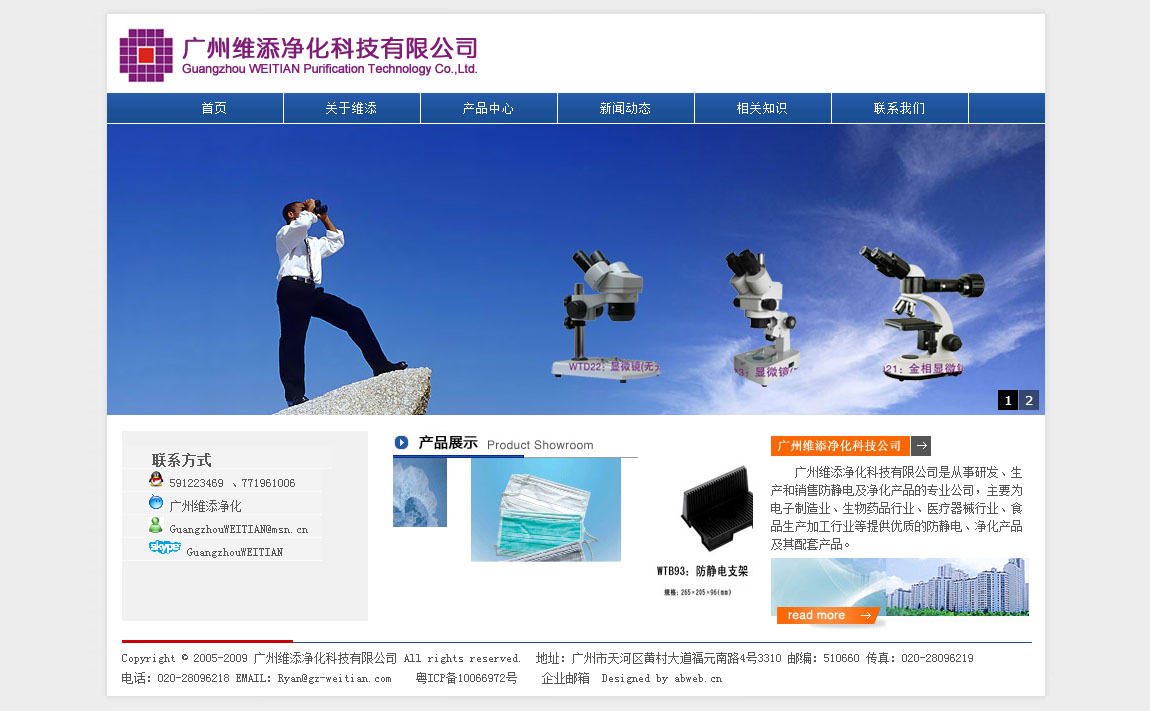The height and width of the screenshot is (711, 1150).
Task: Go to 产品中心 product center
Action: coord(488,109)
